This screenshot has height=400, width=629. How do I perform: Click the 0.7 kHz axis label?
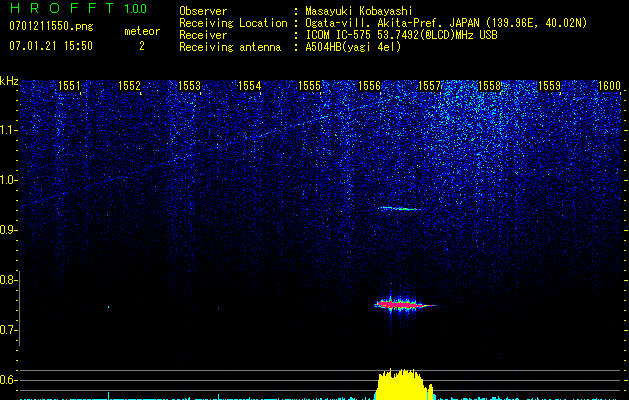point(8,330)
